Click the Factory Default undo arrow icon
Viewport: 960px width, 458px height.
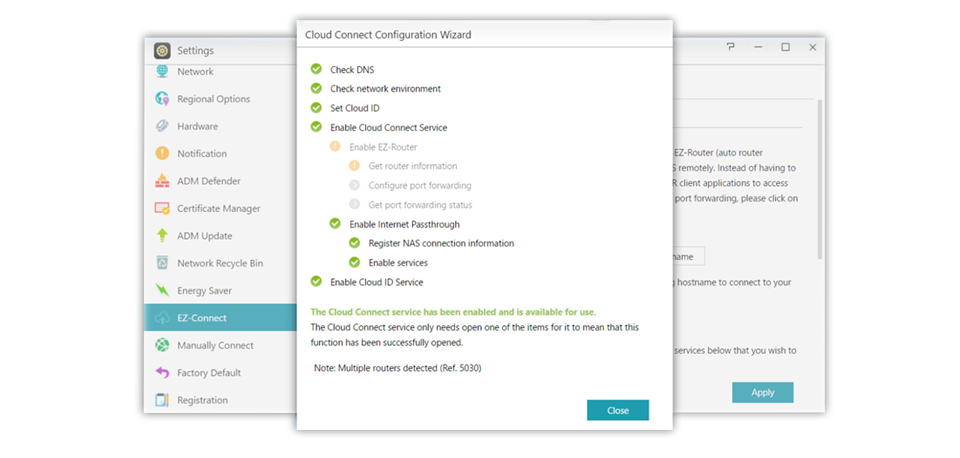pos(162,372)
